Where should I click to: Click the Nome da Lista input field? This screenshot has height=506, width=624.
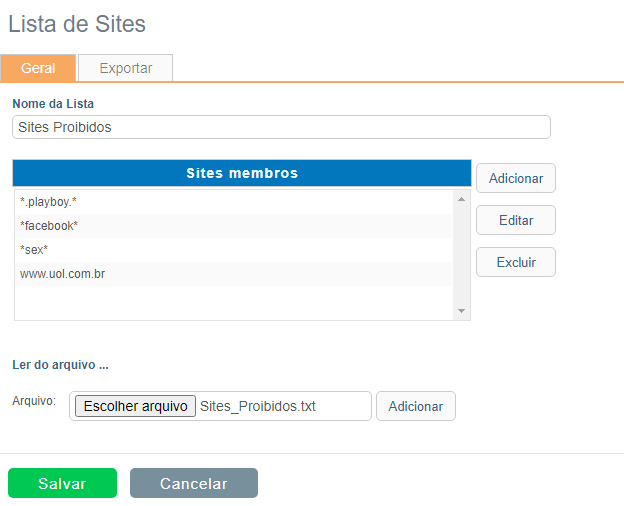pos(281,127)
